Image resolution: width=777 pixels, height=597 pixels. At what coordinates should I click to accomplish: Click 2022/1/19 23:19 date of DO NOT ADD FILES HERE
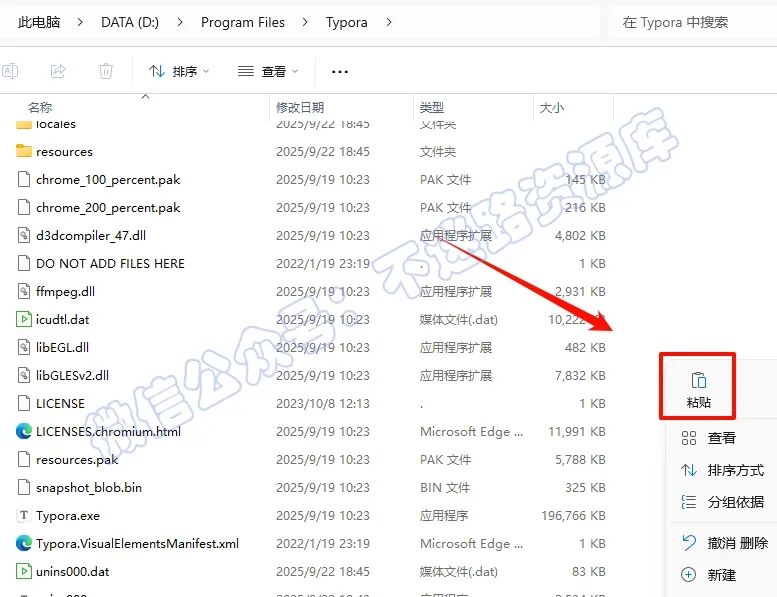(323, 264)
